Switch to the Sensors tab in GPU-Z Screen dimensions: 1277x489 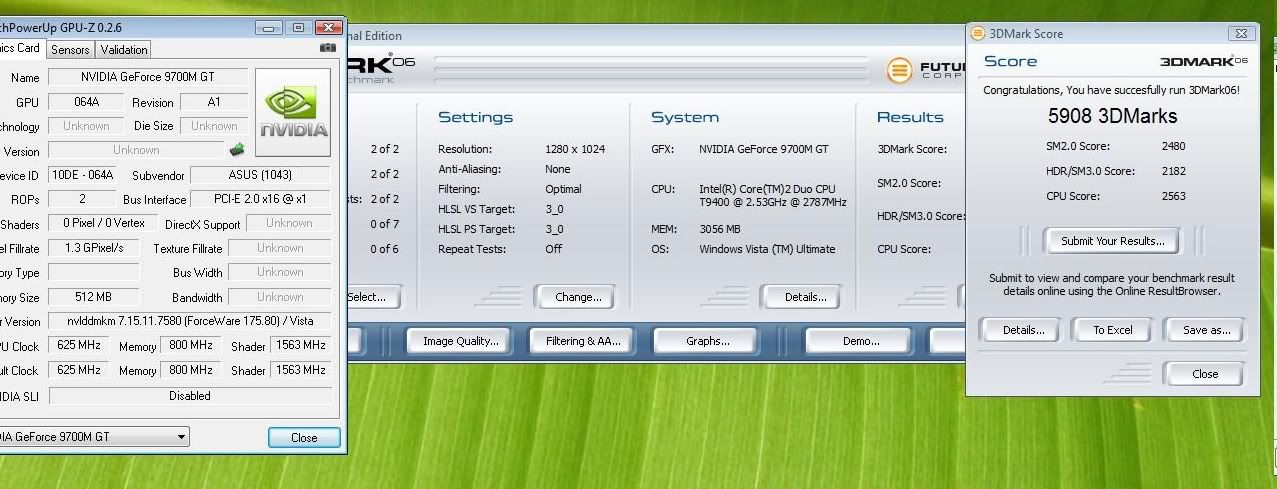click(x=70, y=49)
